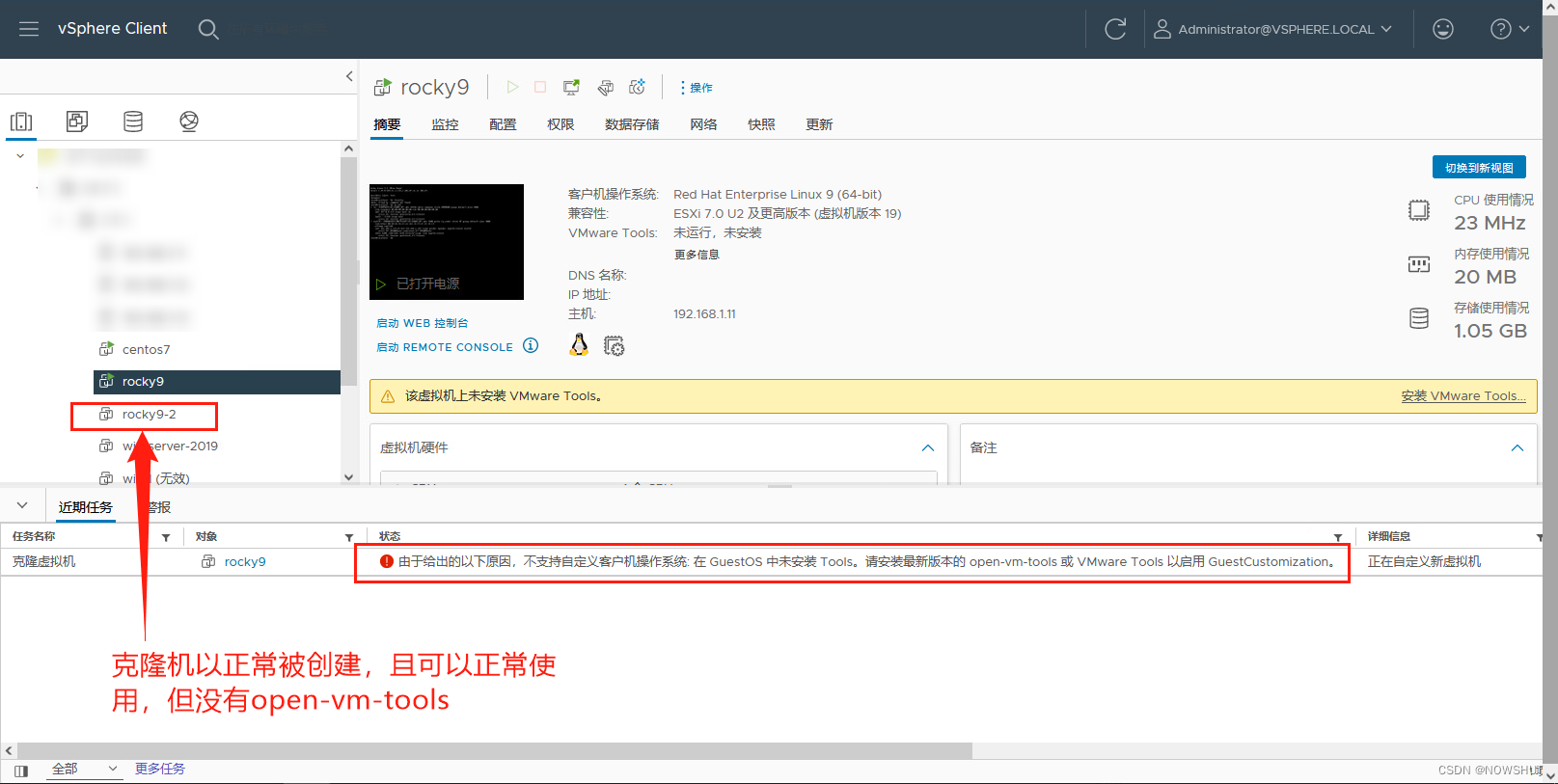The width and height of the screenshot is (1558, 784).
Task: Click the tasks horizontal scrollbar
Action: click(494, 750)
